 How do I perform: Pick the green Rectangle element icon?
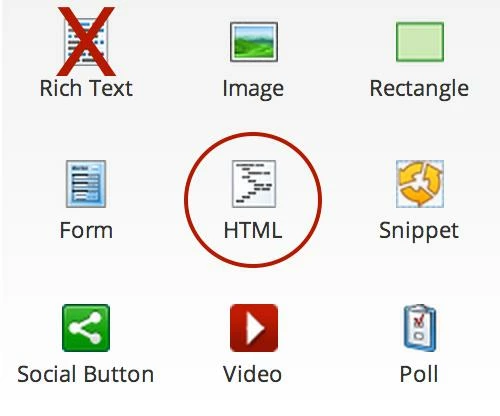(x=420, y=42)
